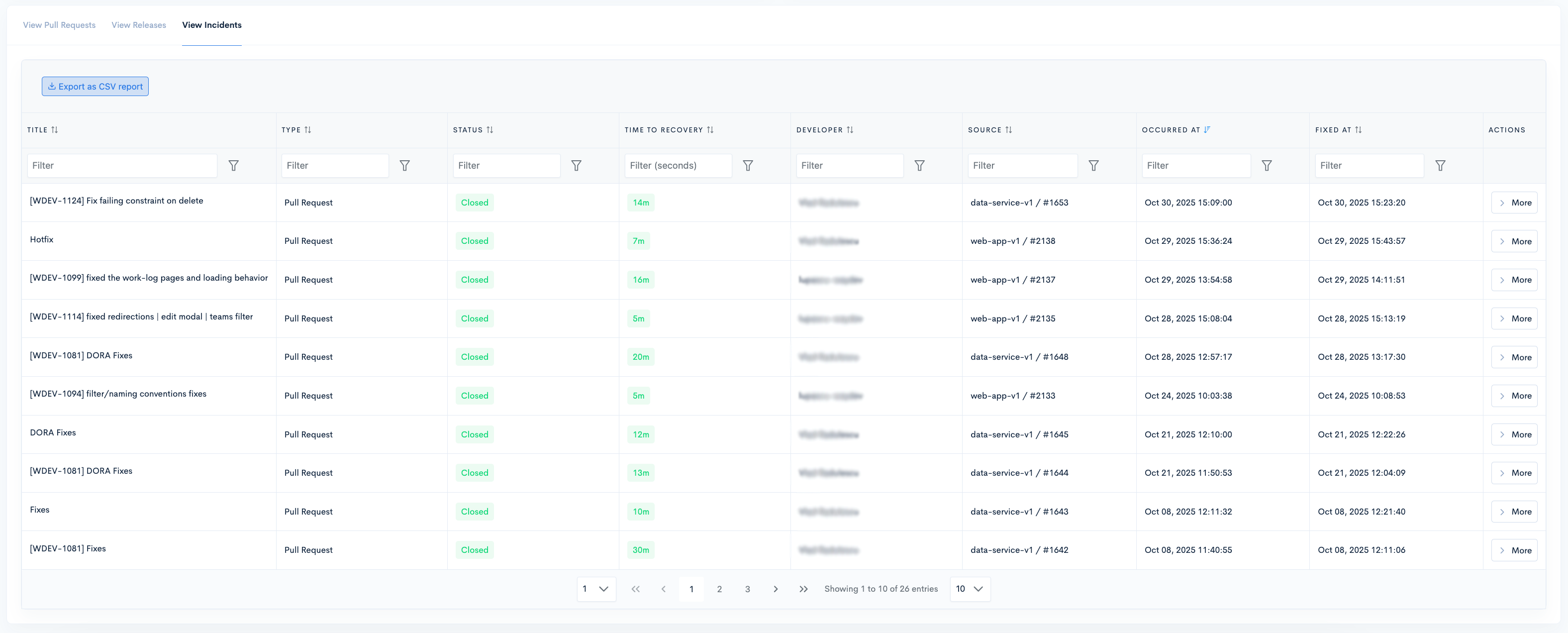Sort by Occurred At column sort icon
This screenshot has height=633, width=1568.
coord(1206,130)
